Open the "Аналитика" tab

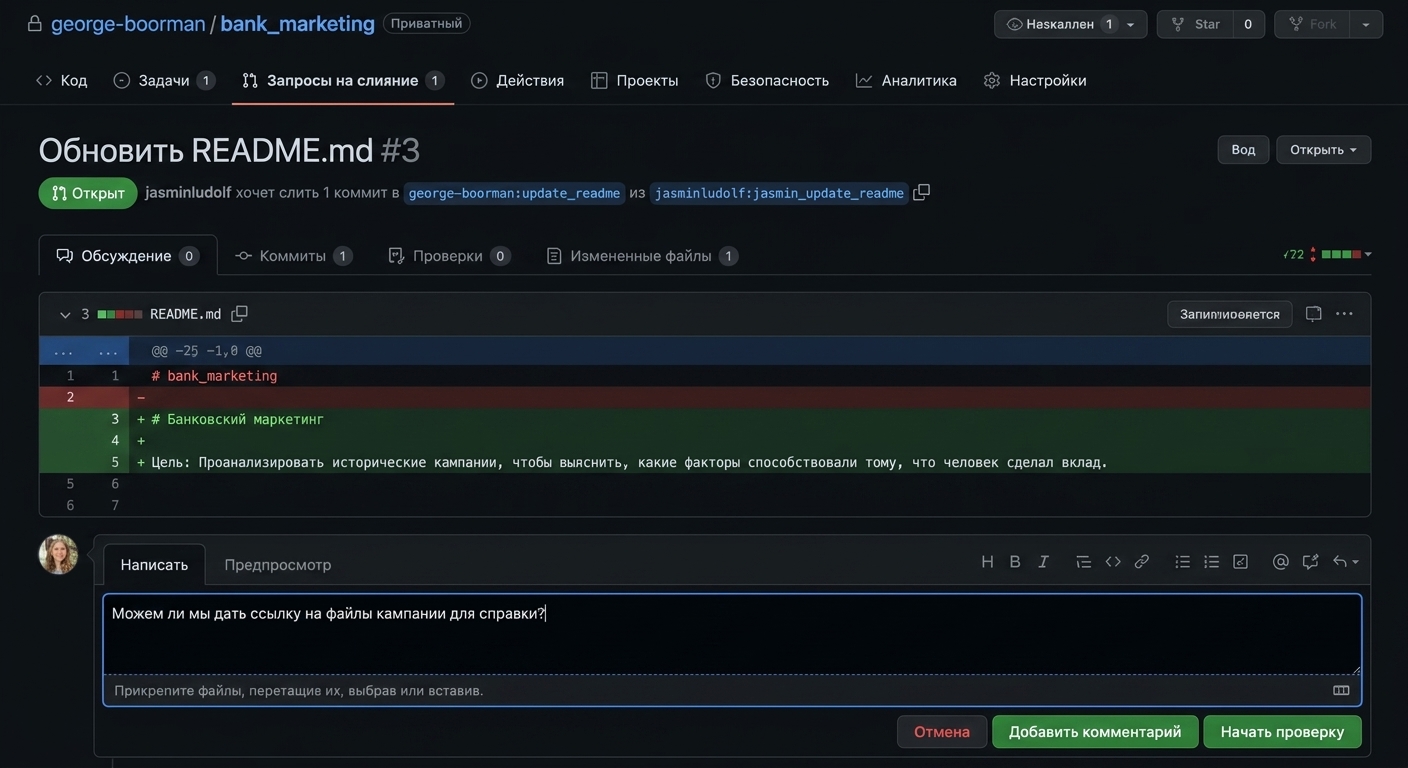point(906,80)
